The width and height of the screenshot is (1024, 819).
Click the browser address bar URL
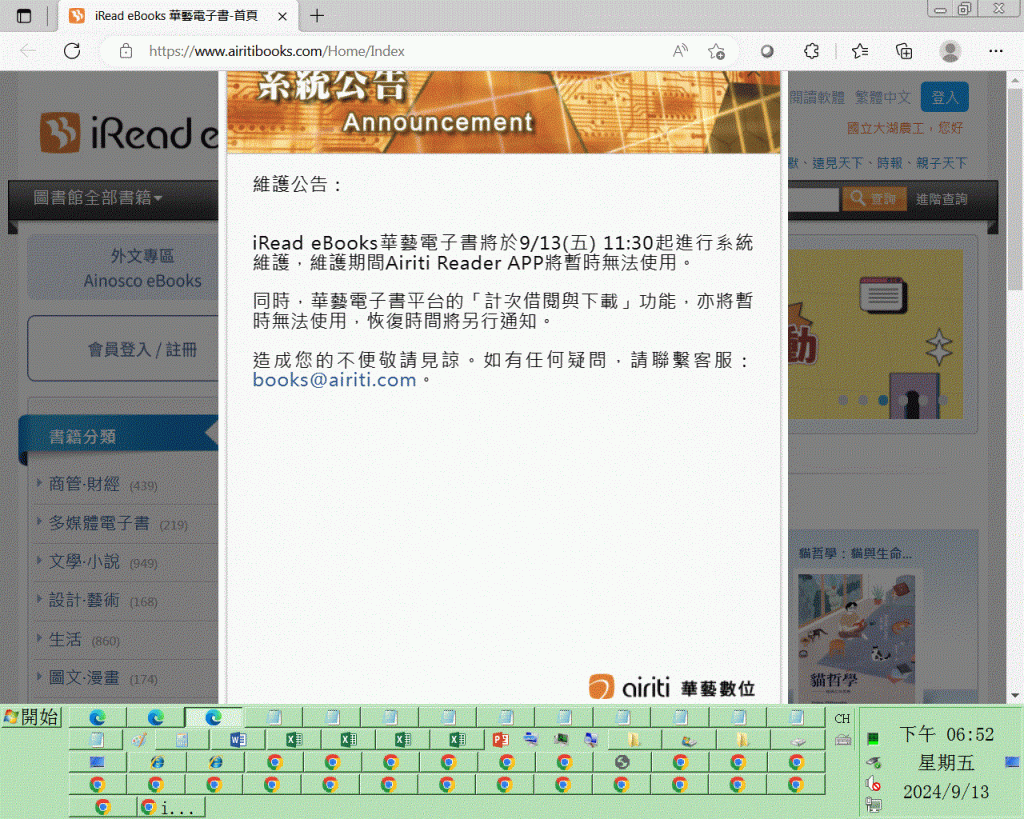(276, 51)
